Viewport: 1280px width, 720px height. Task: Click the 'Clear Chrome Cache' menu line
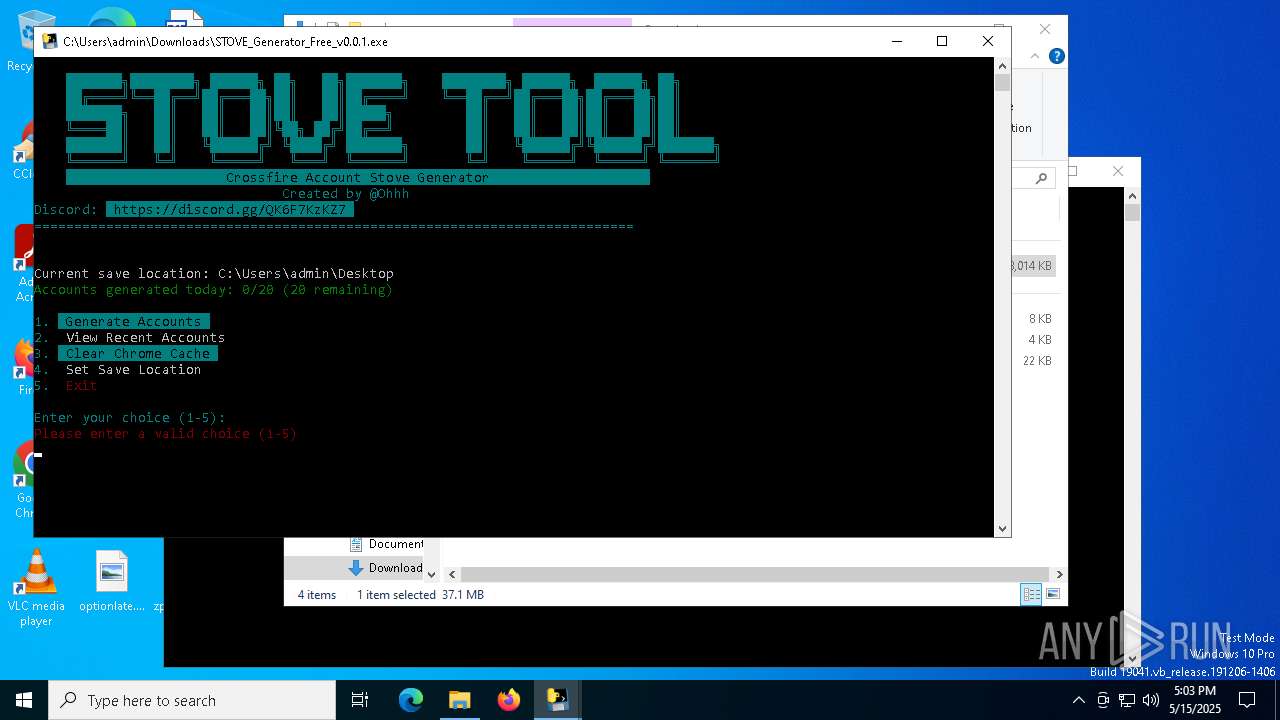[138, 353]
